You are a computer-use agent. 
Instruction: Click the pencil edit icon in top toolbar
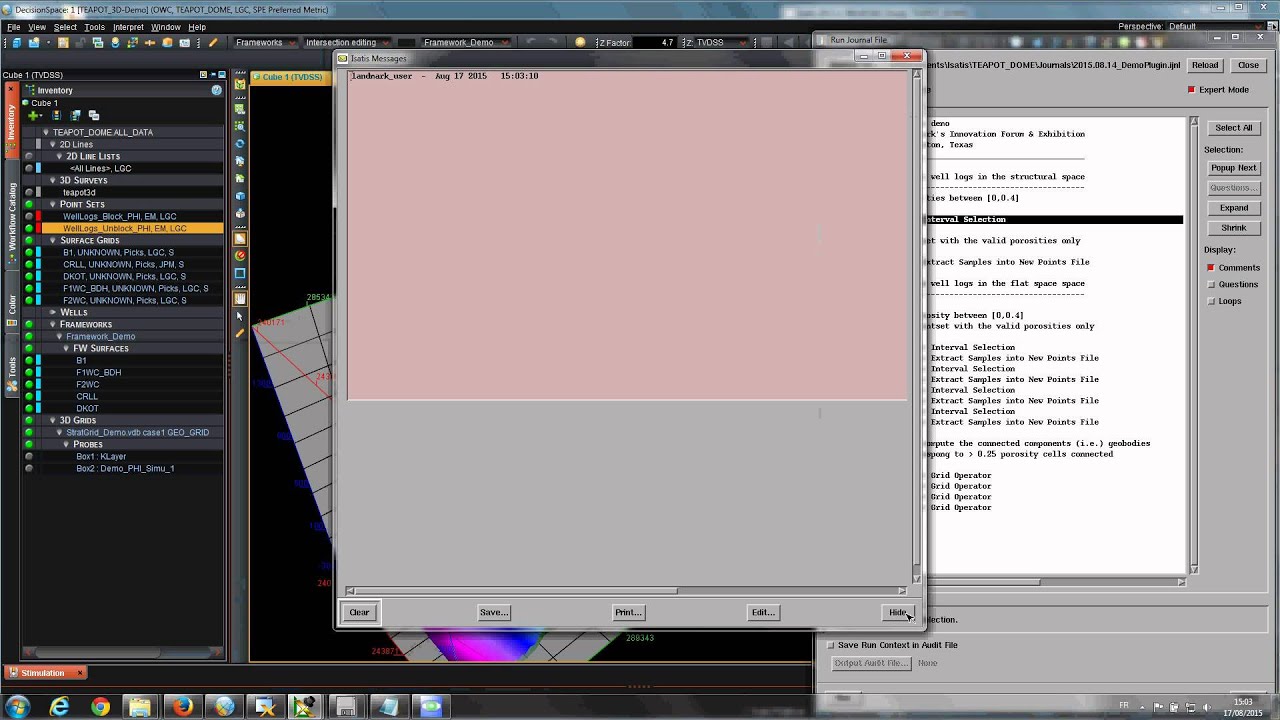213,43
